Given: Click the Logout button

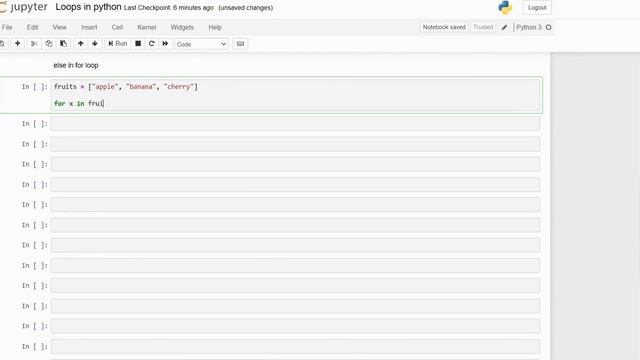Looking at the screenshot, I should (x=537, y=7).
